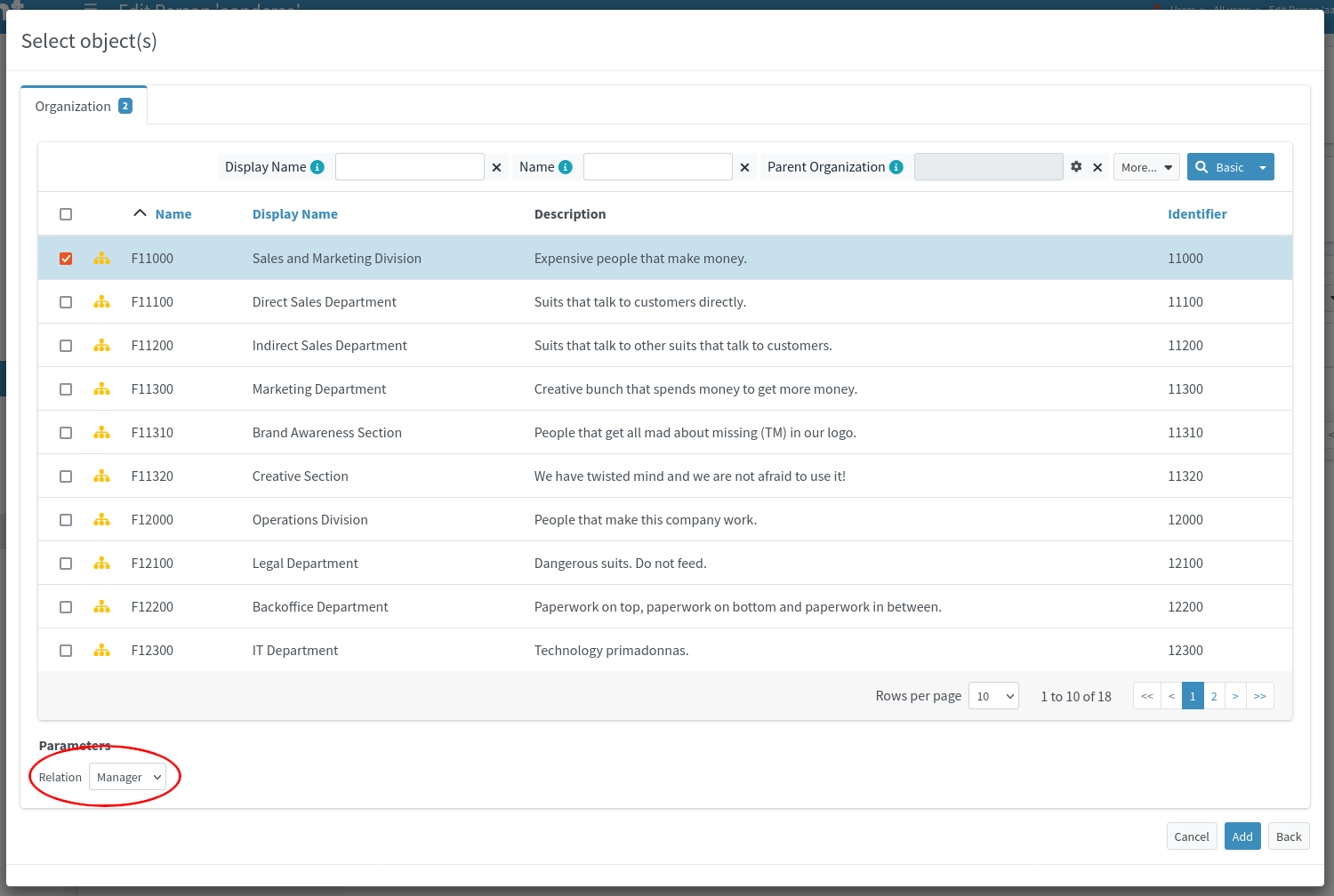Open the More... filter menu

coord(1146,166)
